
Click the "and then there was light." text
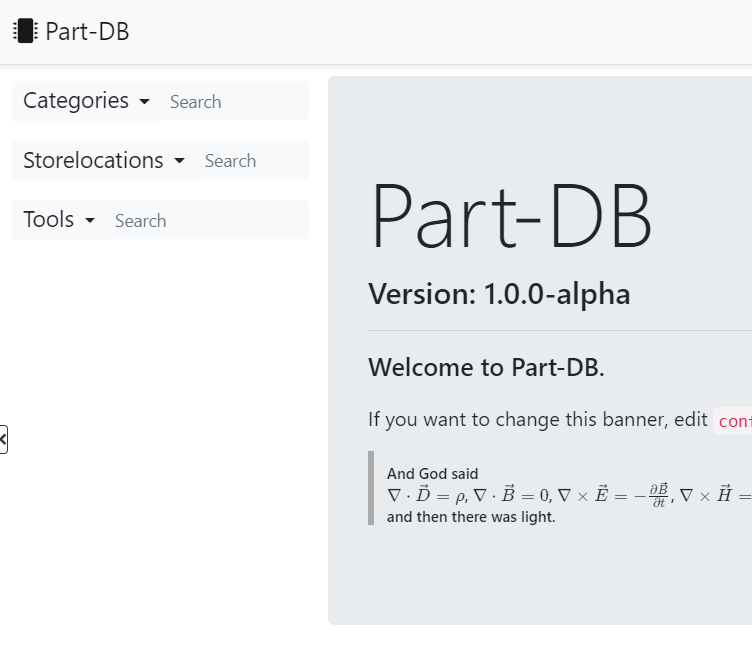click(471, 517)
